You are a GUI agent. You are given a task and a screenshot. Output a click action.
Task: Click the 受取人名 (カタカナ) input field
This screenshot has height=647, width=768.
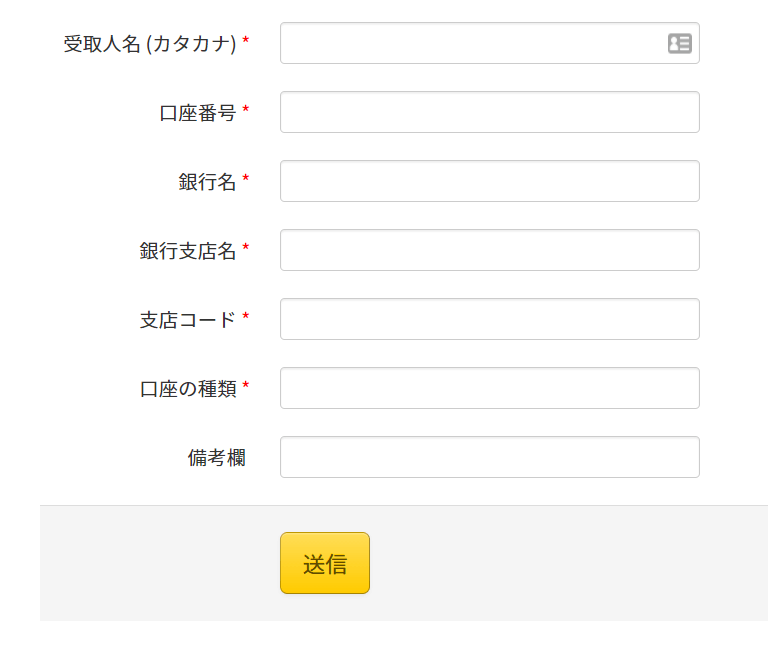[470, 43]
